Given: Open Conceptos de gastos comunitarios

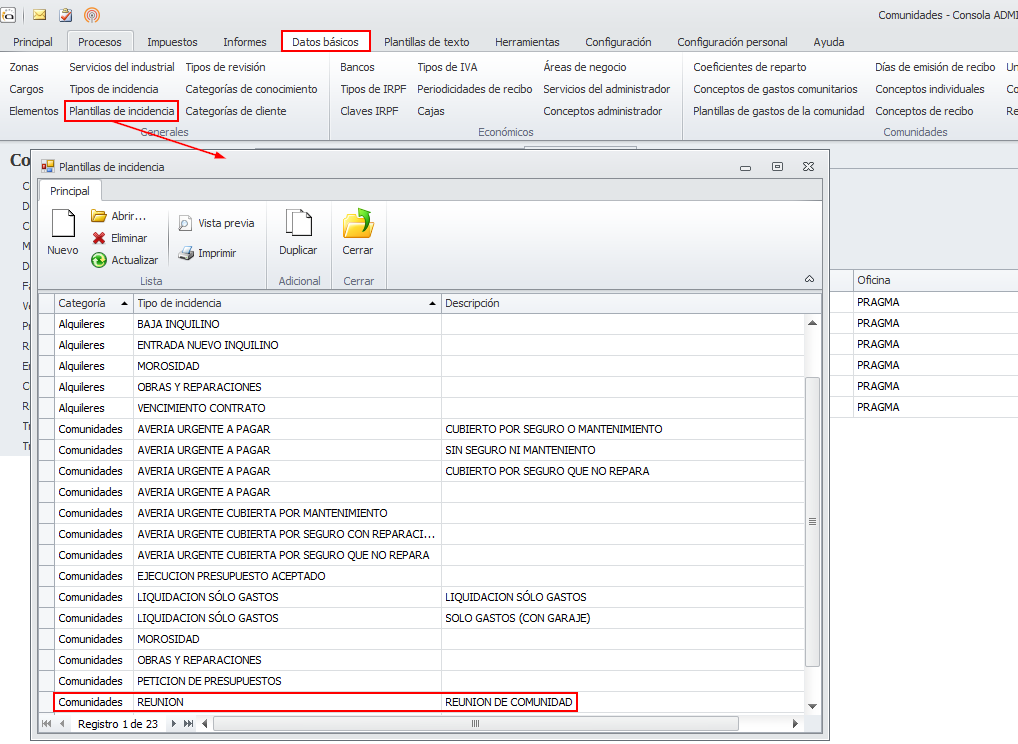Looking at the screenshot, I should (x=775, y=89).
